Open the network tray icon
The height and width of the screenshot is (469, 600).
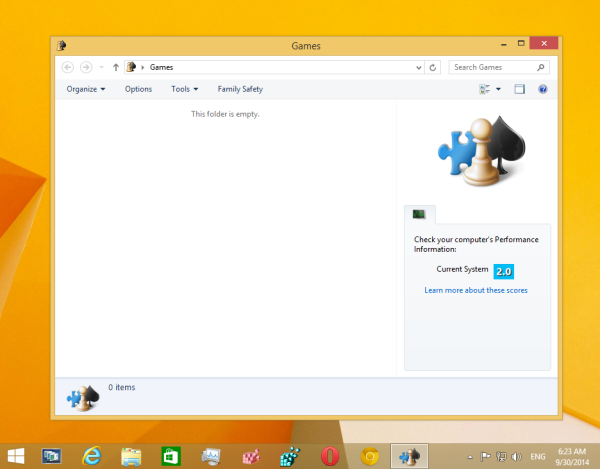(501, 456)
